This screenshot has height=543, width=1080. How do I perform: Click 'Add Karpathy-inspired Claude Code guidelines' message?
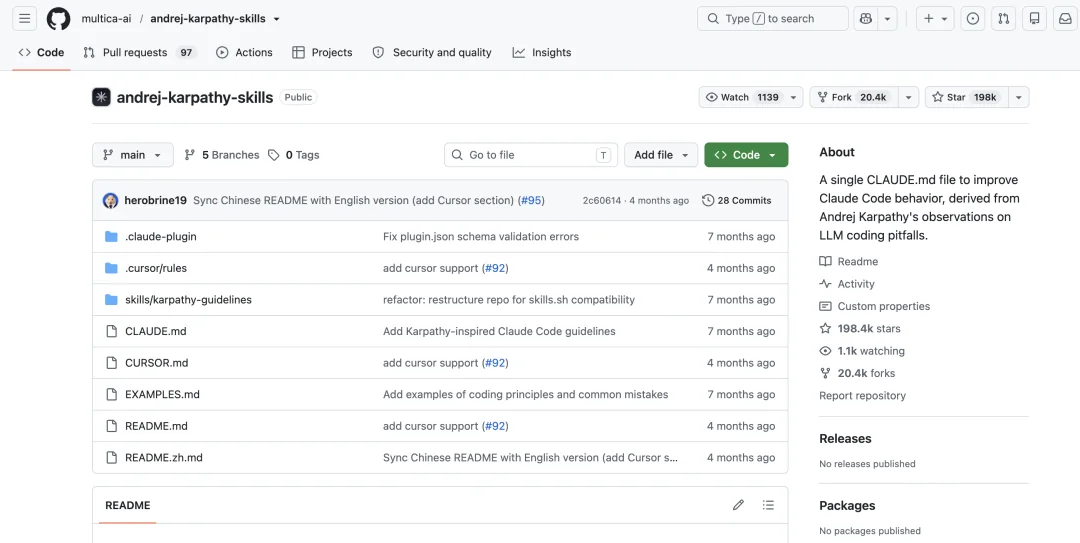pos(499,331)
